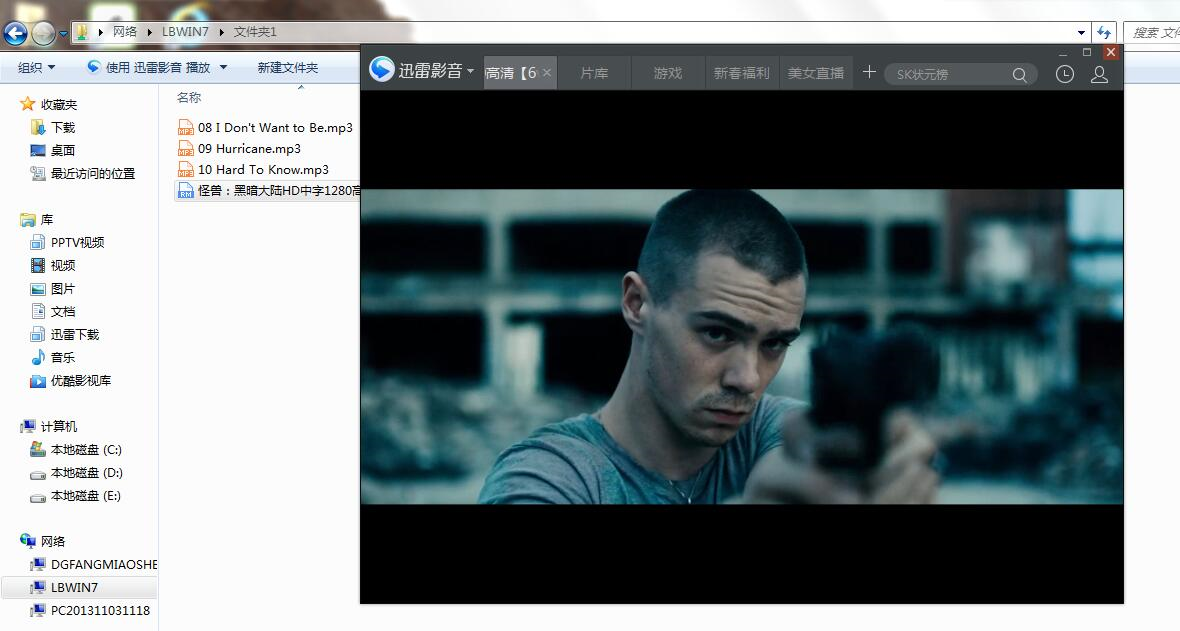
Task: Select 收藏夹 in the navigation pane
Action: tap(59, 105)
